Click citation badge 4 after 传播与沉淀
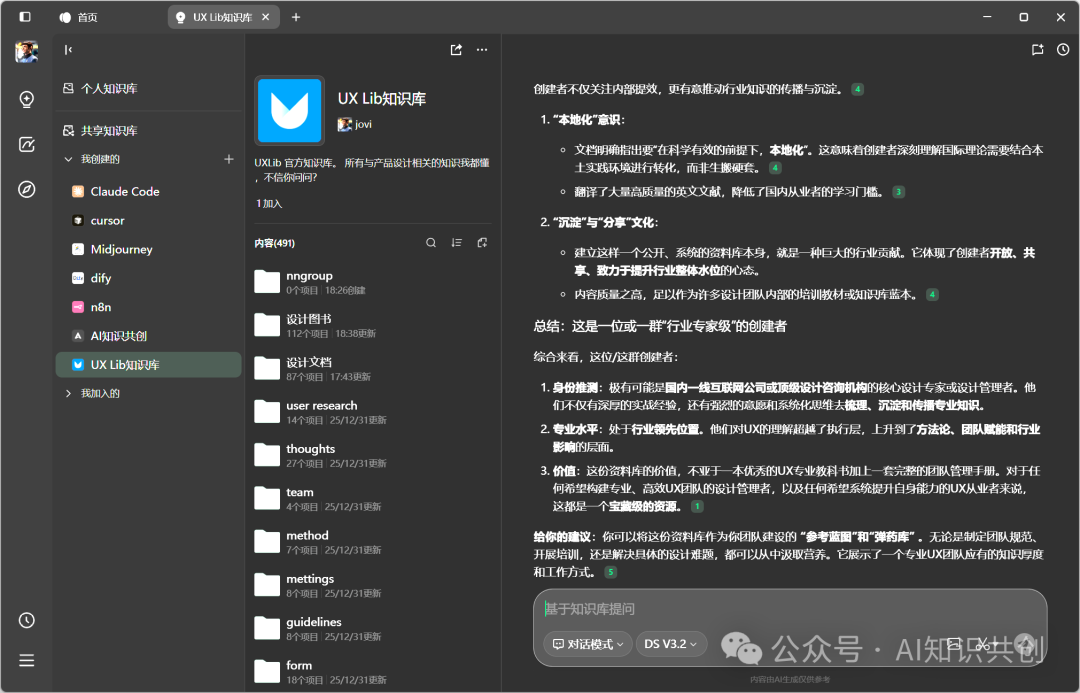The width and height of the screenshot is (1080, 693). [x=858, y=90]
